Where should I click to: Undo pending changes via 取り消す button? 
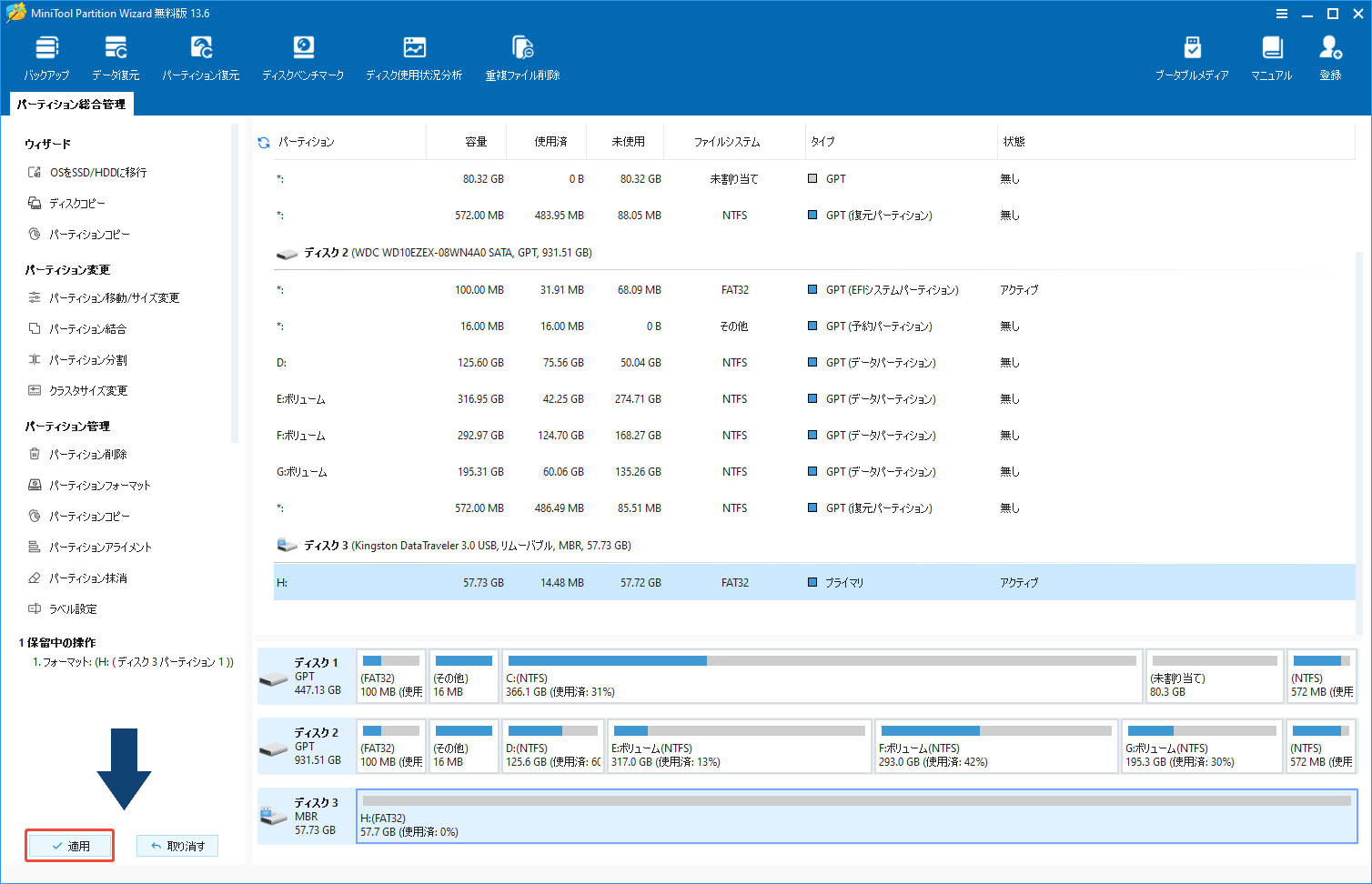tap(177, 846)
